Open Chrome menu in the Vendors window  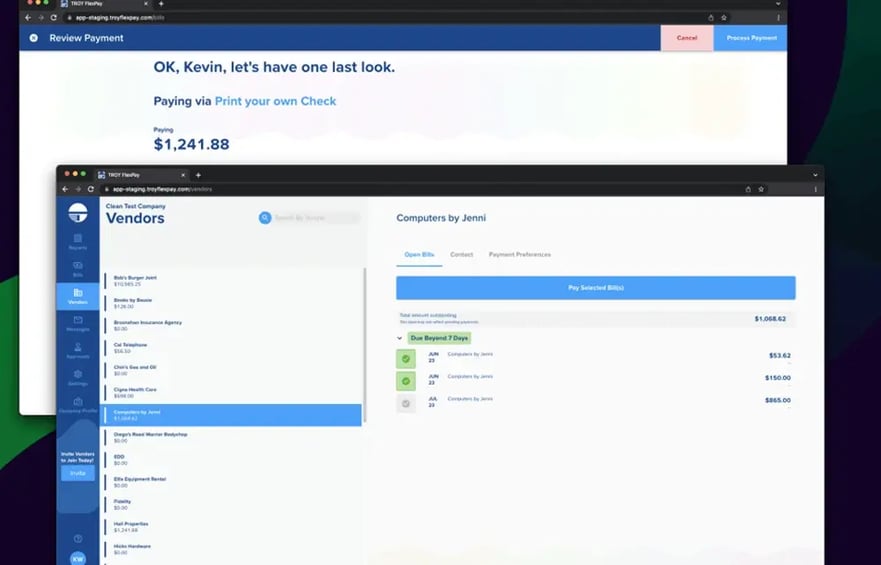point(815,189)
